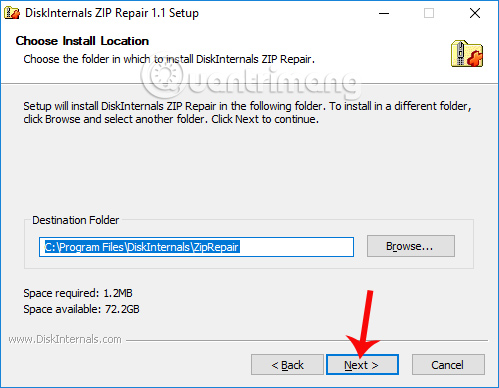
Task: Click the Quantrimang lightbulb watermark logo
Action: [x=165, y=77]
